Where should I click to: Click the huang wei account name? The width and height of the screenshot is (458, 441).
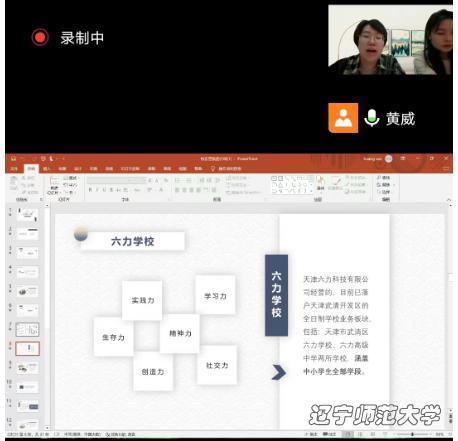[372, 159]
